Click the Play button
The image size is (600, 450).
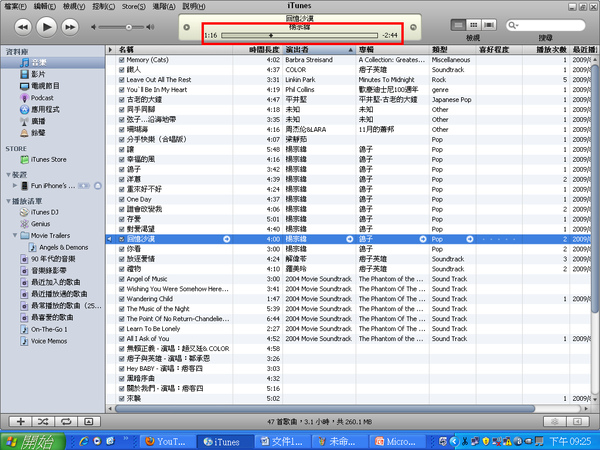tap(47, 27)
